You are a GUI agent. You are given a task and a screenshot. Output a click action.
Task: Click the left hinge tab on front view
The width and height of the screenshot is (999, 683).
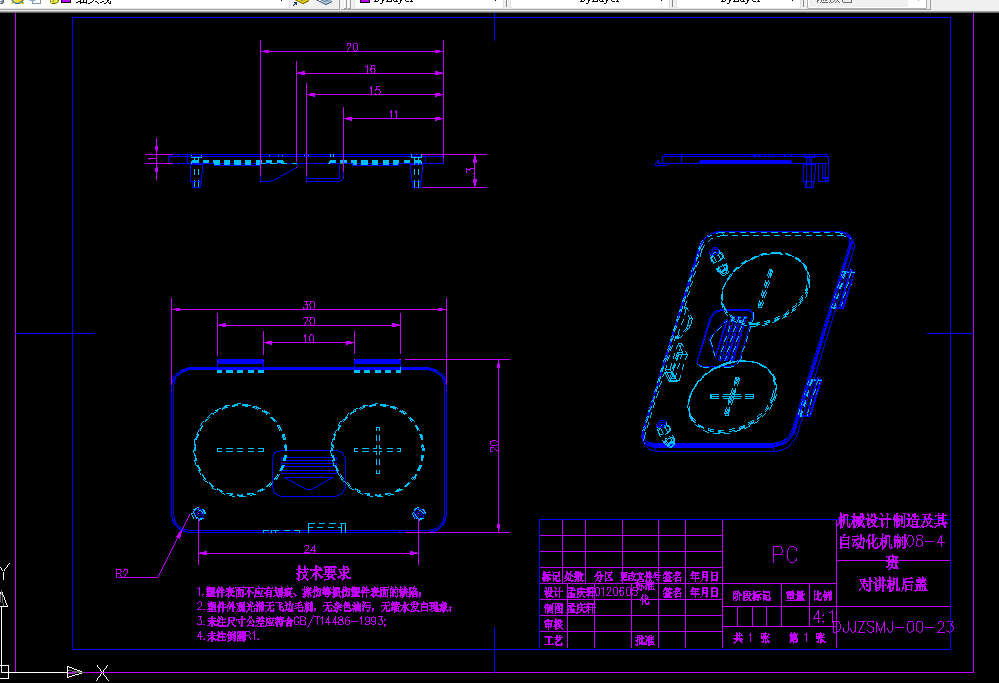coord(240,365)
